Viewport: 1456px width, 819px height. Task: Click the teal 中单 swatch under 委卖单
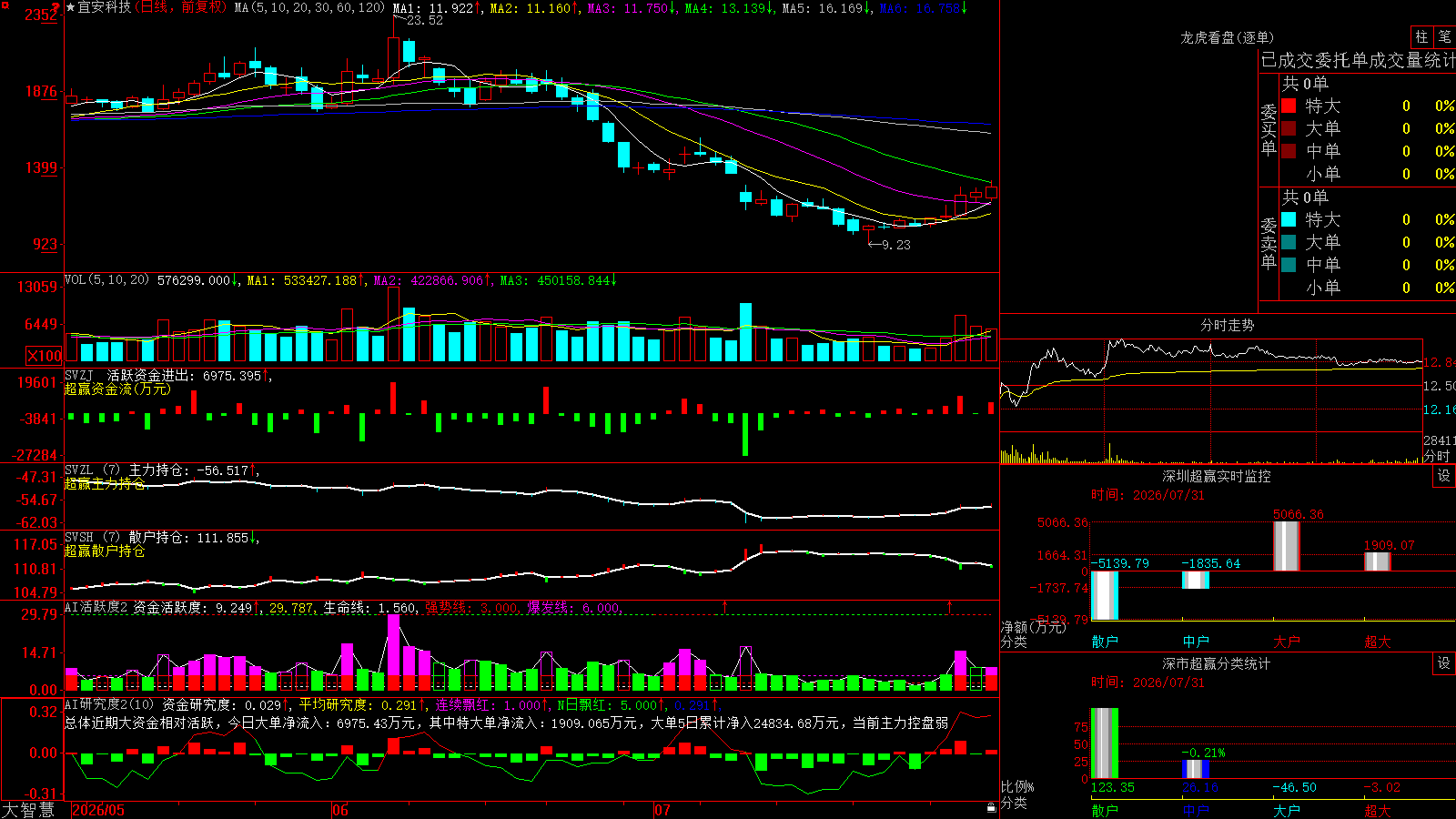[x=1289, y=265]
